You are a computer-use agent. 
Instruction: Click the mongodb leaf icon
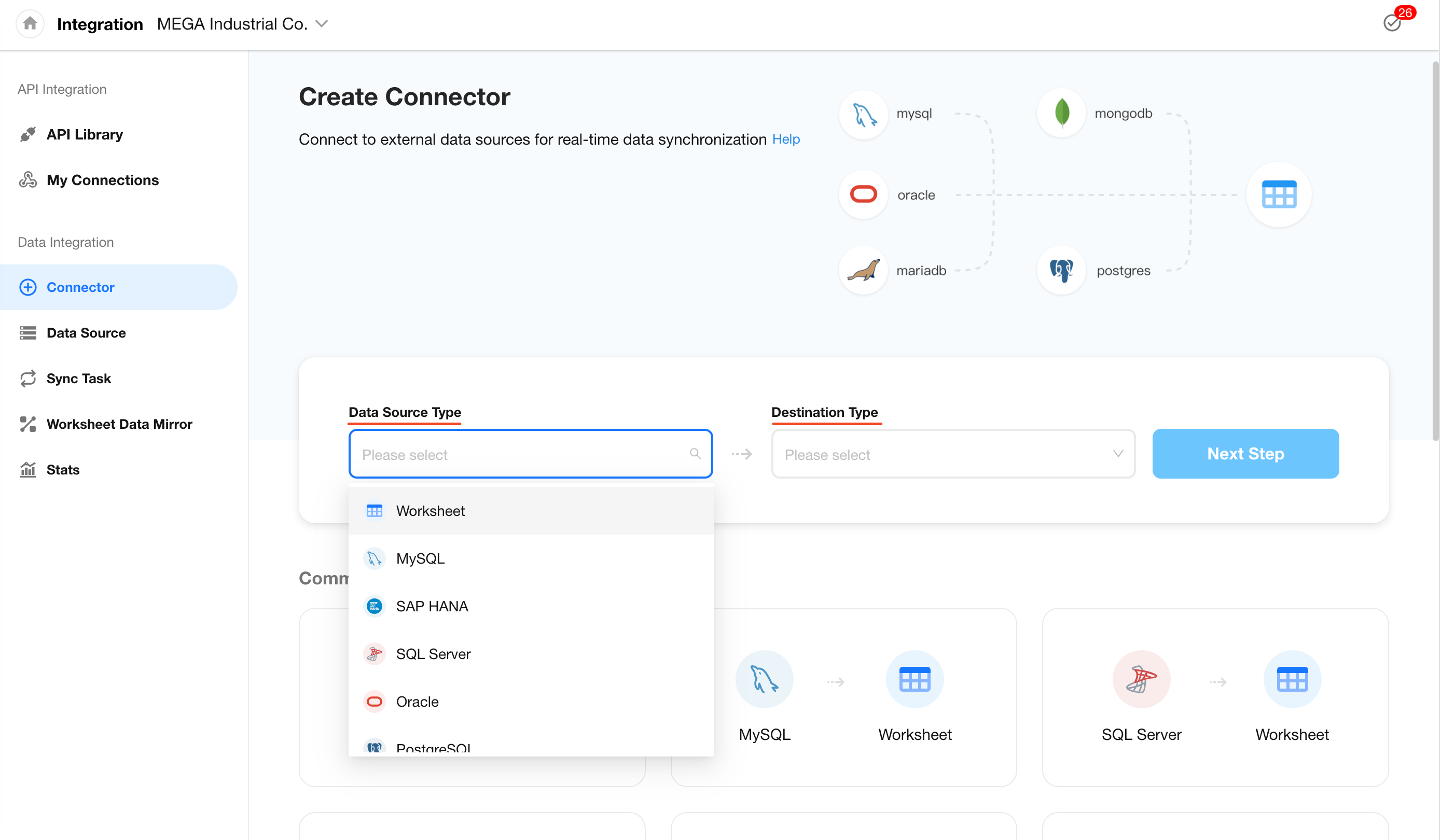coord(1061,113)
